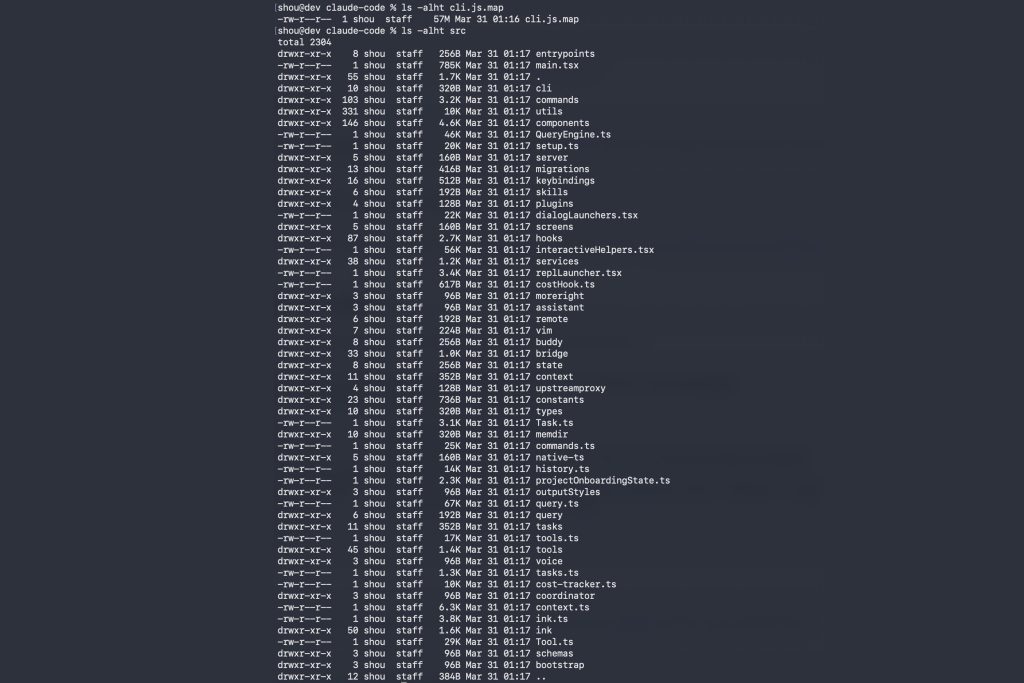Click the replLauncher.tsx file name
1024x683 pixels.
point(578,273)
